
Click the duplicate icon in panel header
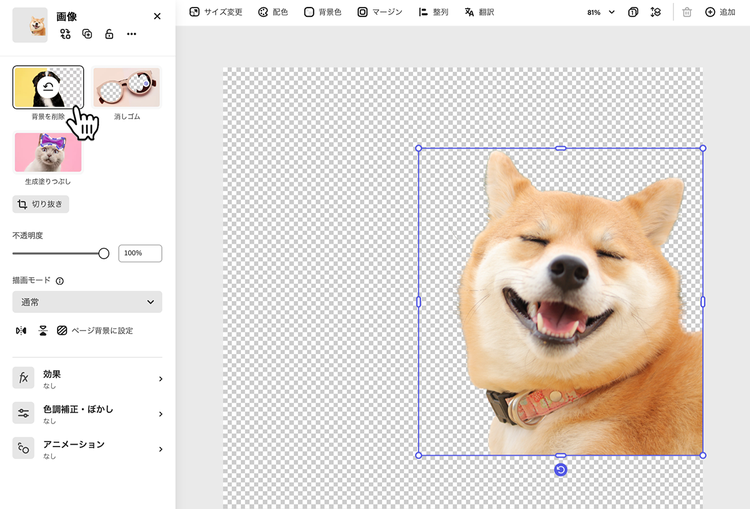[87, 34]
